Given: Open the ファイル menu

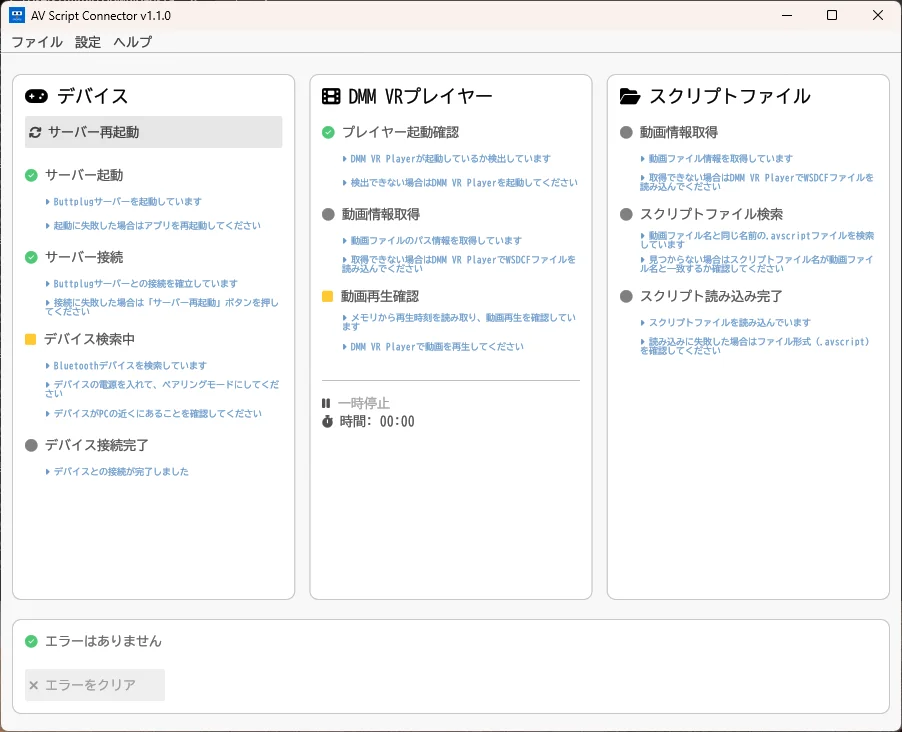Looking at the screenshot, I should click(x=37, y=42).
